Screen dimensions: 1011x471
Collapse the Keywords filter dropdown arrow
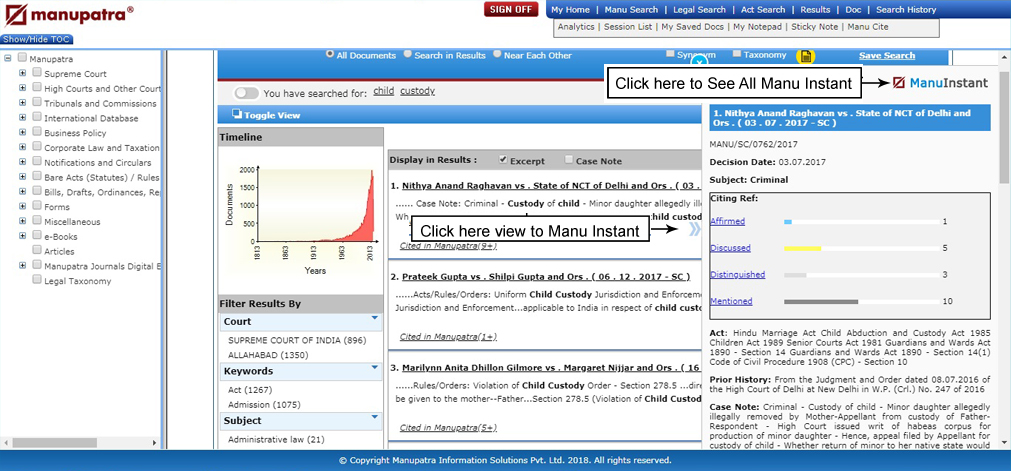coord(374,368)
